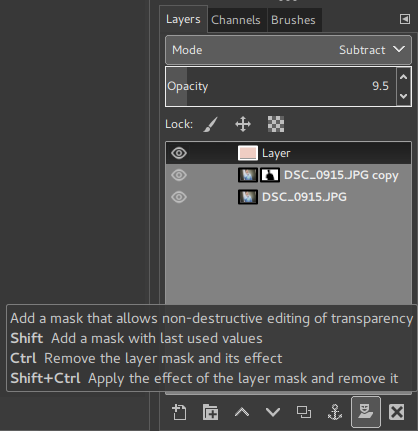Image resolution: width=418 pixels, height=431 pixels.
Task: Anchor the floating layer
Action: pos(335,412)
